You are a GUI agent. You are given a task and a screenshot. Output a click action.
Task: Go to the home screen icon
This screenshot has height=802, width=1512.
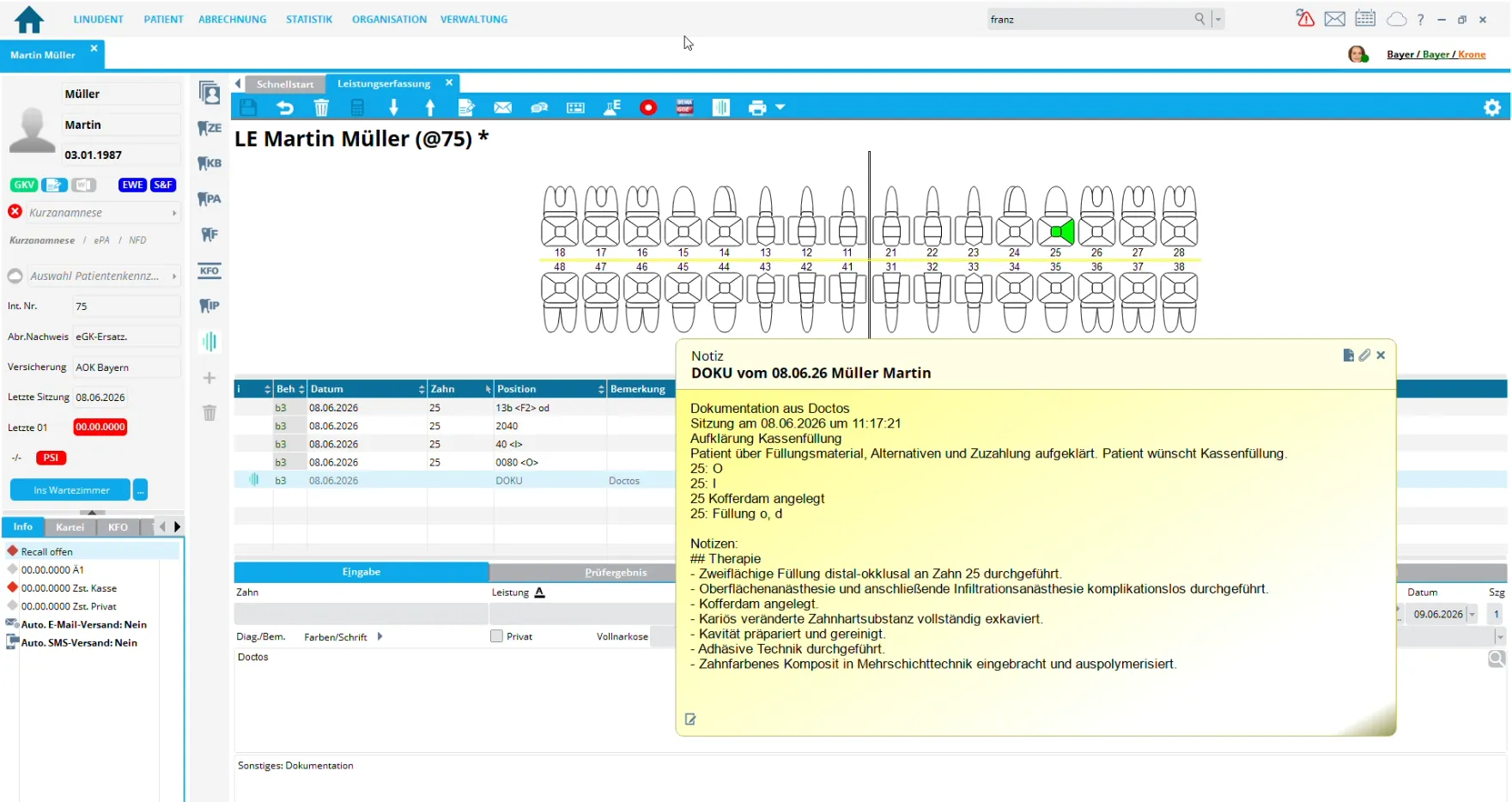tap(29, 19)
